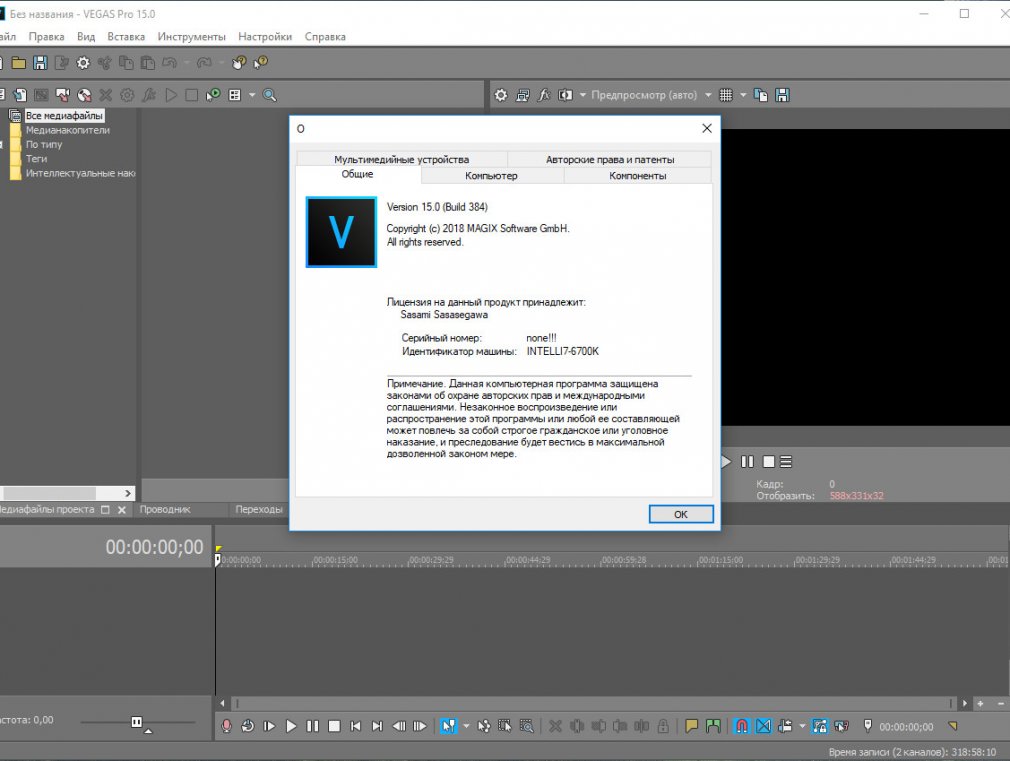Screen dimensions: 1010x761
Task: Go to end of the project
Action: tap(377, 726)
